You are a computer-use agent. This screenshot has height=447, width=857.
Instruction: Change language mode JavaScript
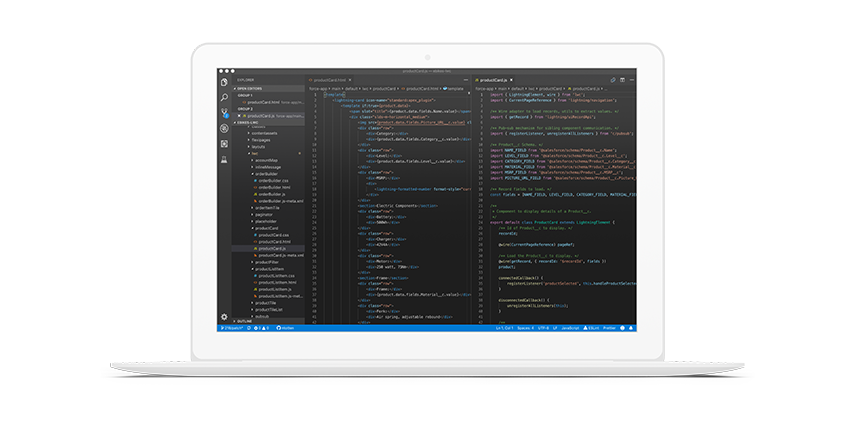[x=570, y=328]
